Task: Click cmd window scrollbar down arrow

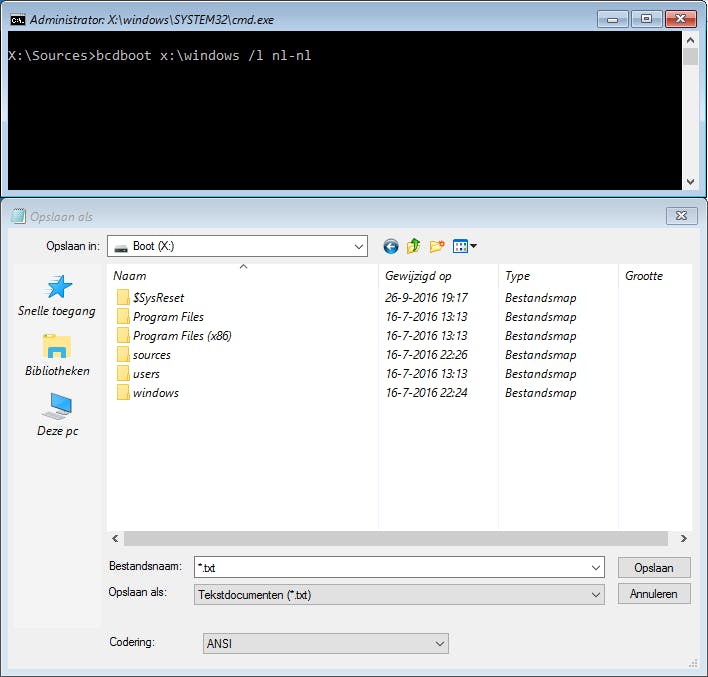Action: 690,182
